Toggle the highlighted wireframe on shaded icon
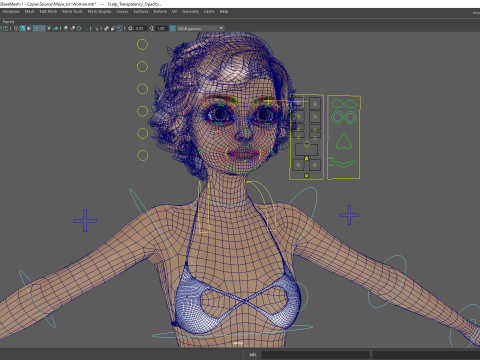The image size is (480, 360). (x=36, y=28)
